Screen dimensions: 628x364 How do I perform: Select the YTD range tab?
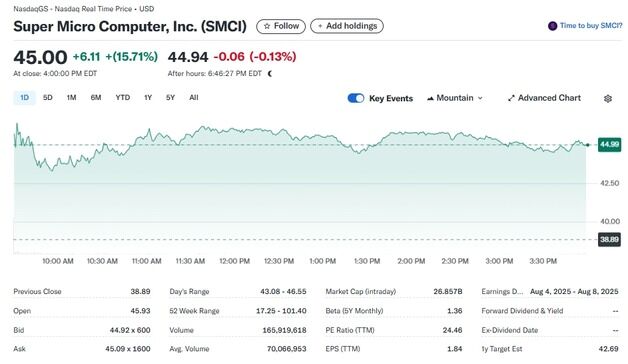[123, 98]
